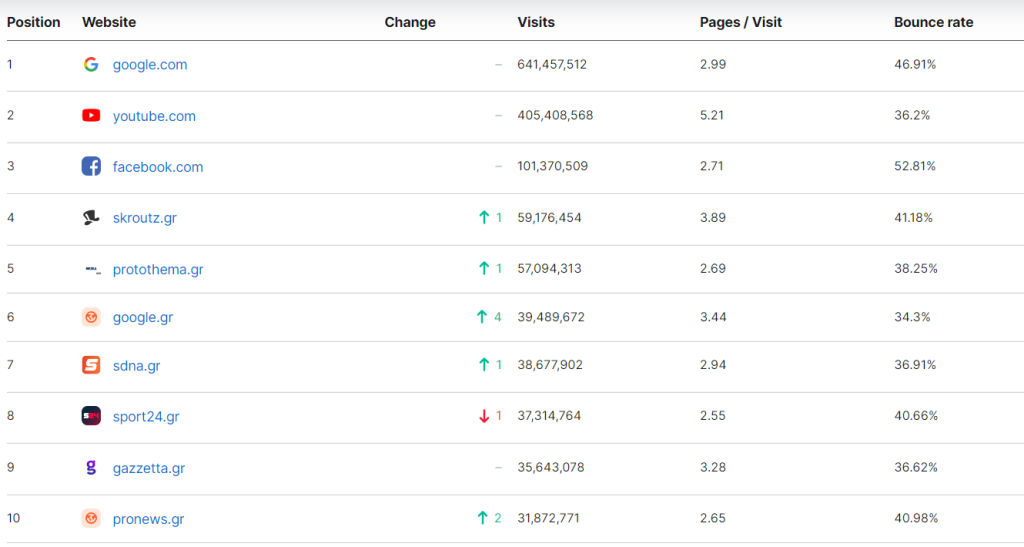Click the Facebook logo icon
Viewport: 1024px width, 547px height.
coord(91,167)
